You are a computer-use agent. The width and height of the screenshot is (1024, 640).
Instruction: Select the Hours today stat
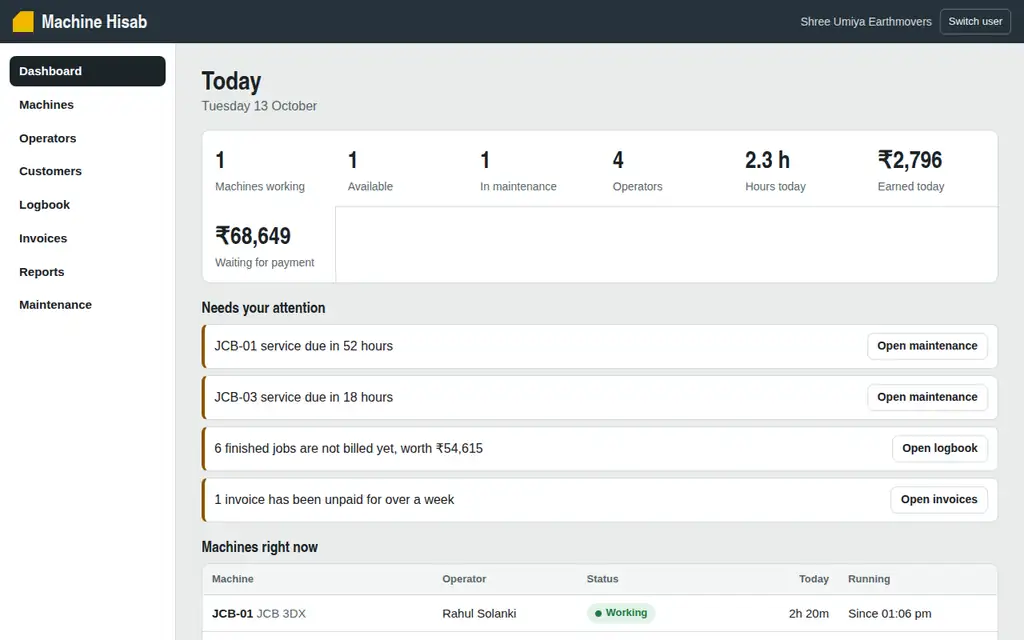pyautogui.click(x=799, y=169)
